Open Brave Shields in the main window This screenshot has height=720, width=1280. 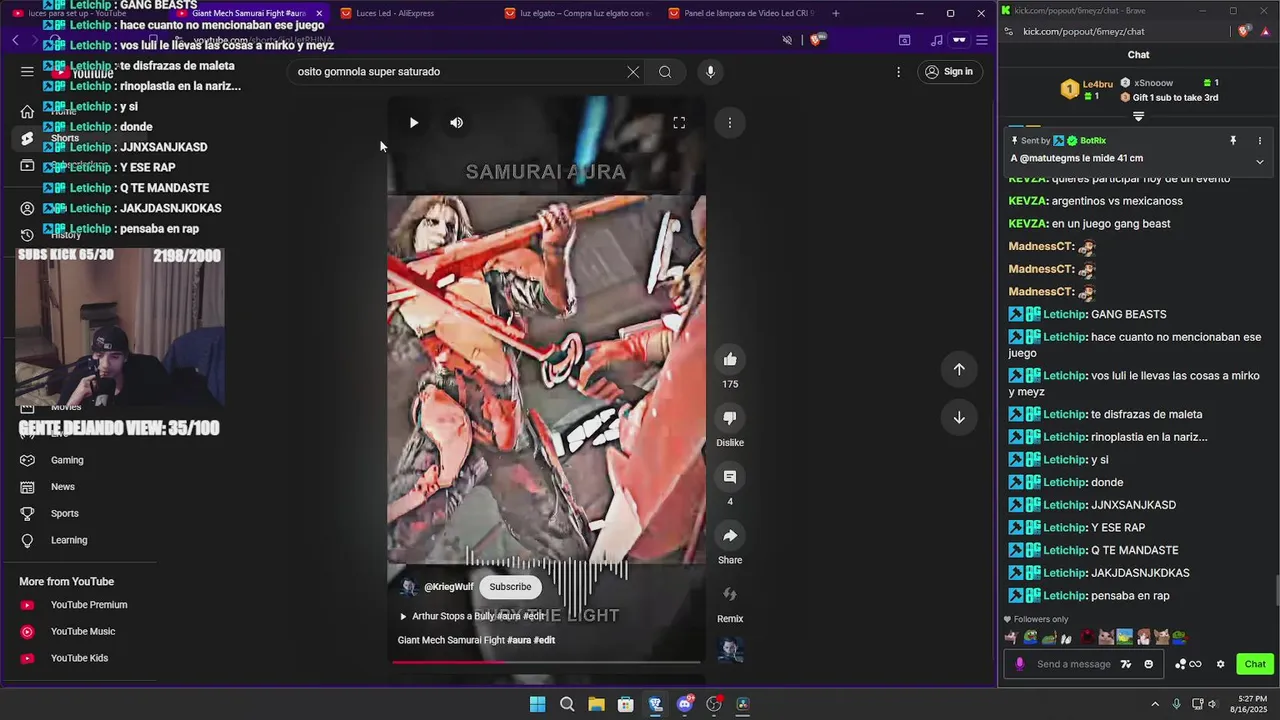click(x=817, y=40)
